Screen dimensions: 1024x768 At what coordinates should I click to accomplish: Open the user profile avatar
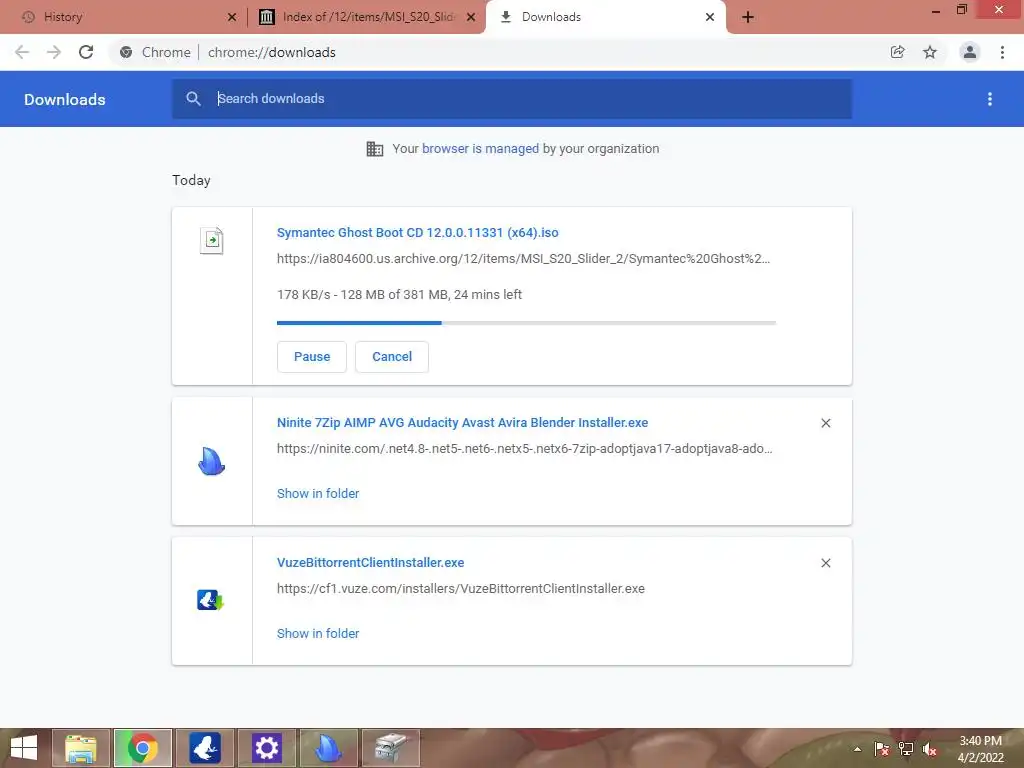click(x=970, y=52)
